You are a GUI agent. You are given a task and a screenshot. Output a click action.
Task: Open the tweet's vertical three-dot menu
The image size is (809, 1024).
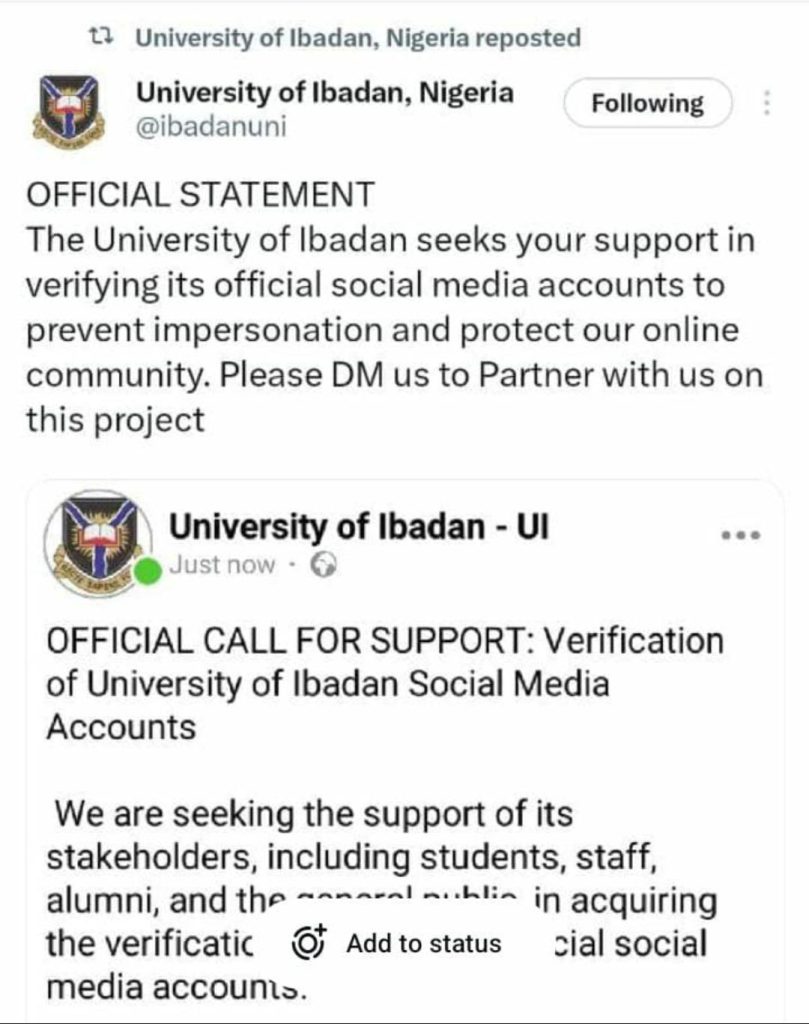767,103
